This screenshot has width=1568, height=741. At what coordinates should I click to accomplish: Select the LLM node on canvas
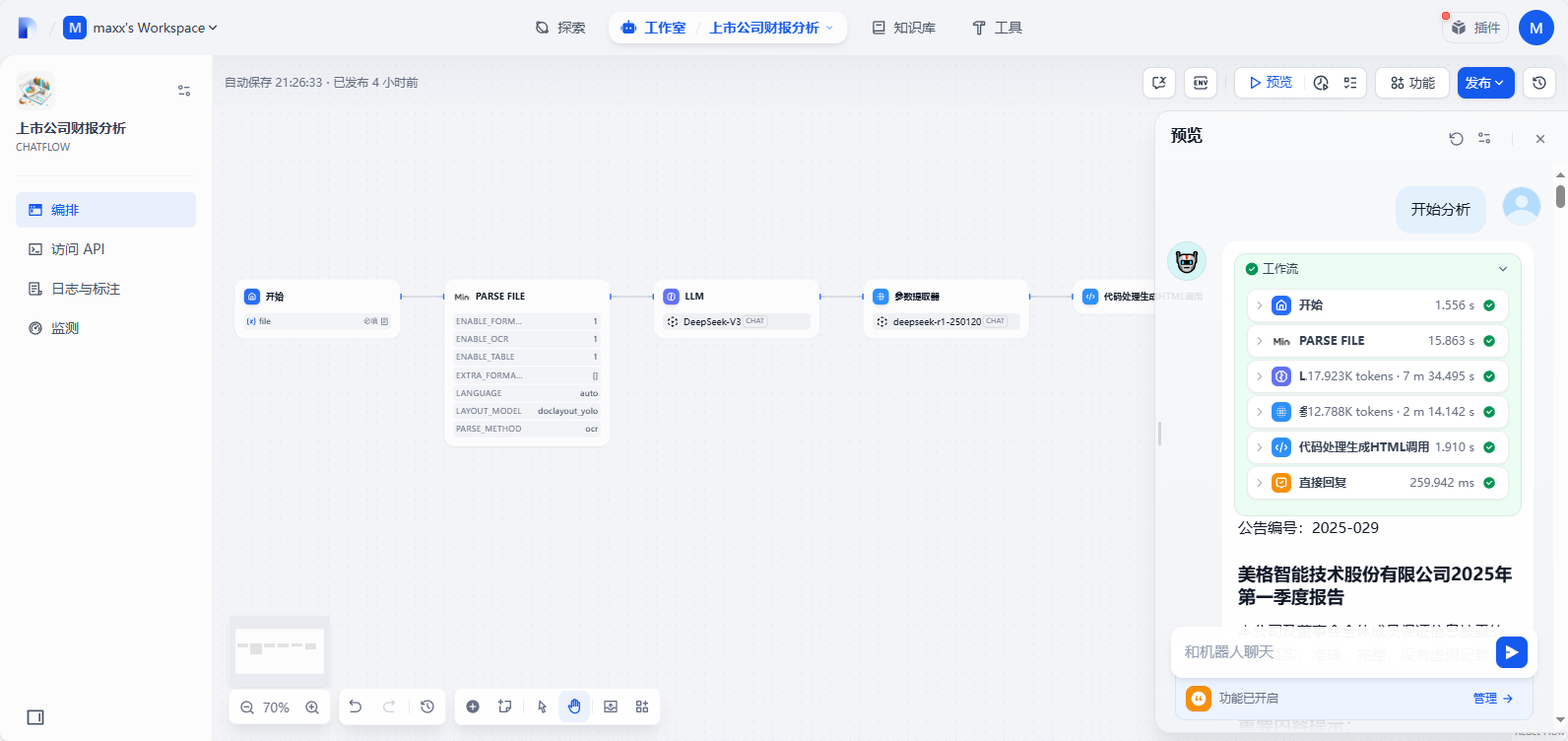(737, 308)
